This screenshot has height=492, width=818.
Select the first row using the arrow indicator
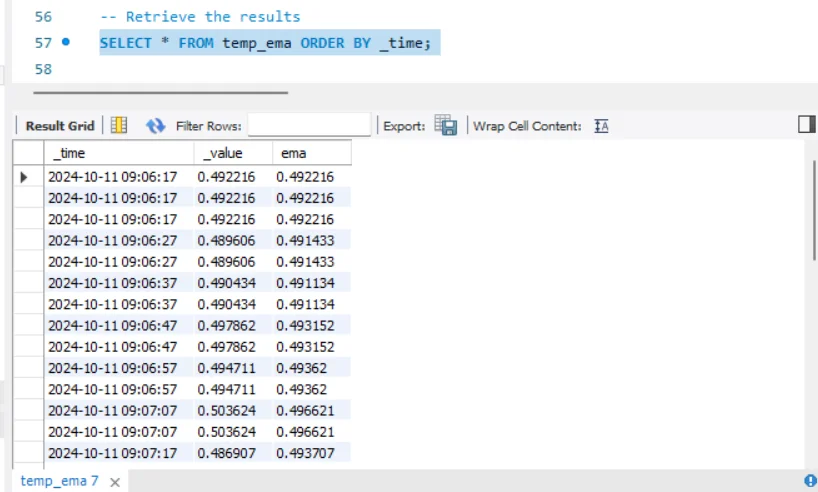tap(25, 177)
